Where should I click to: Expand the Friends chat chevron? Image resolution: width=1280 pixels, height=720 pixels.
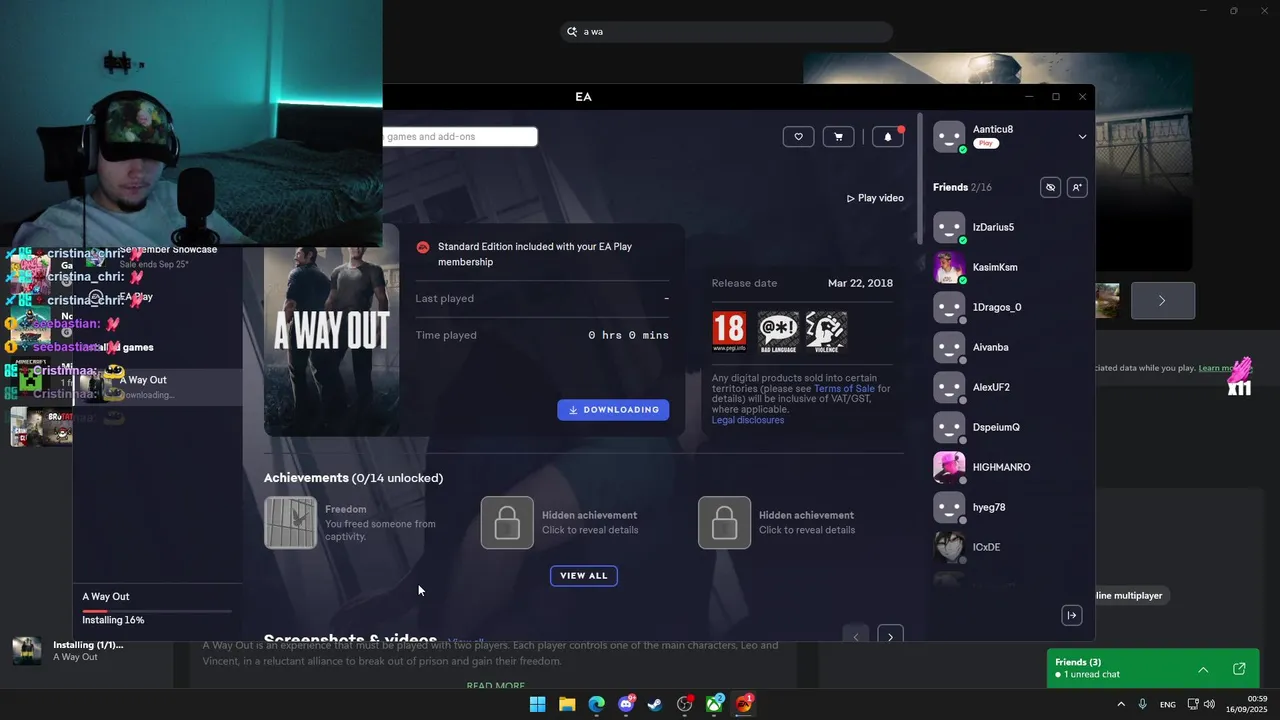[1203, 669]
